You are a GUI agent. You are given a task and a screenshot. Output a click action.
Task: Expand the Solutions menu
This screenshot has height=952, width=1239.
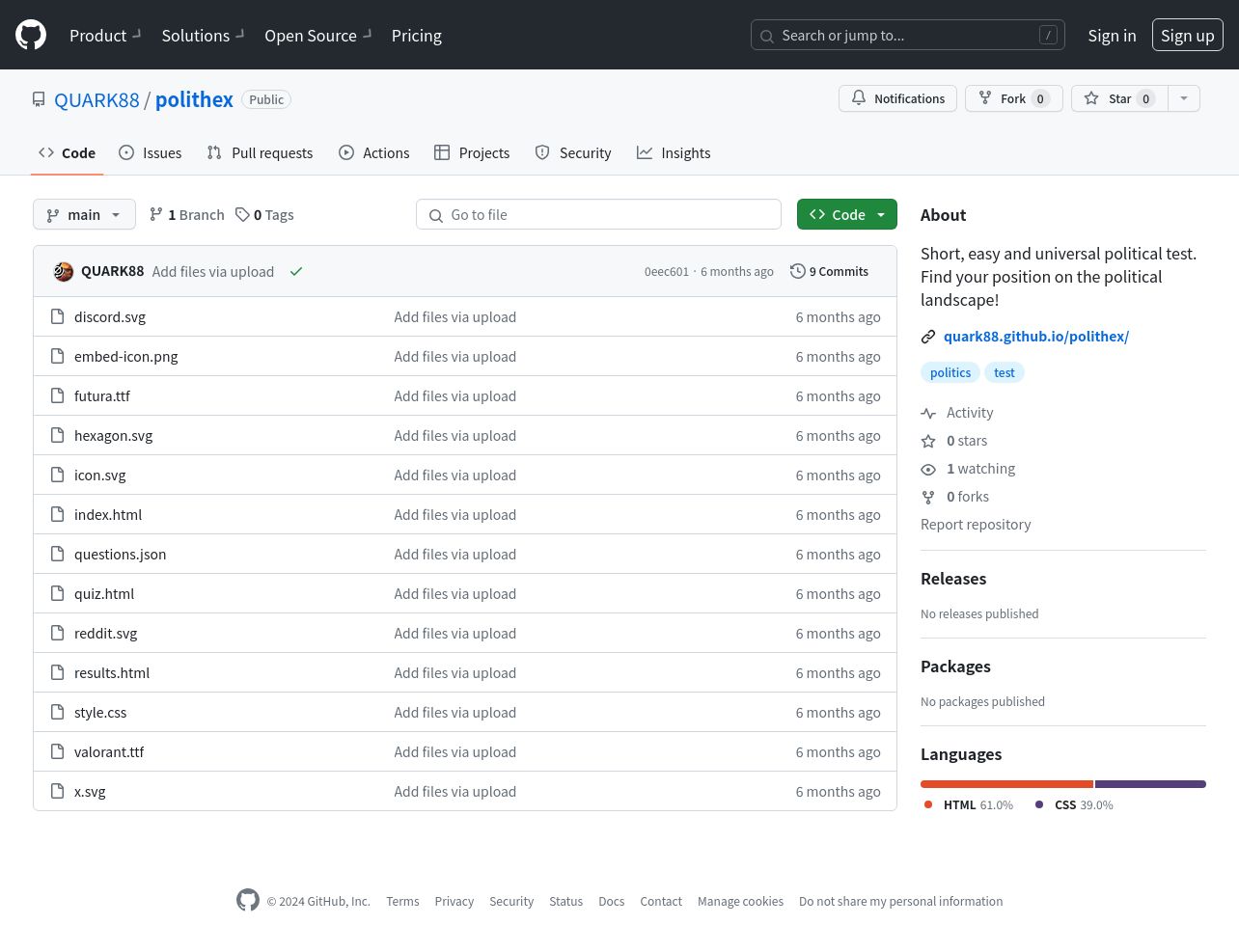click(203, 35)
